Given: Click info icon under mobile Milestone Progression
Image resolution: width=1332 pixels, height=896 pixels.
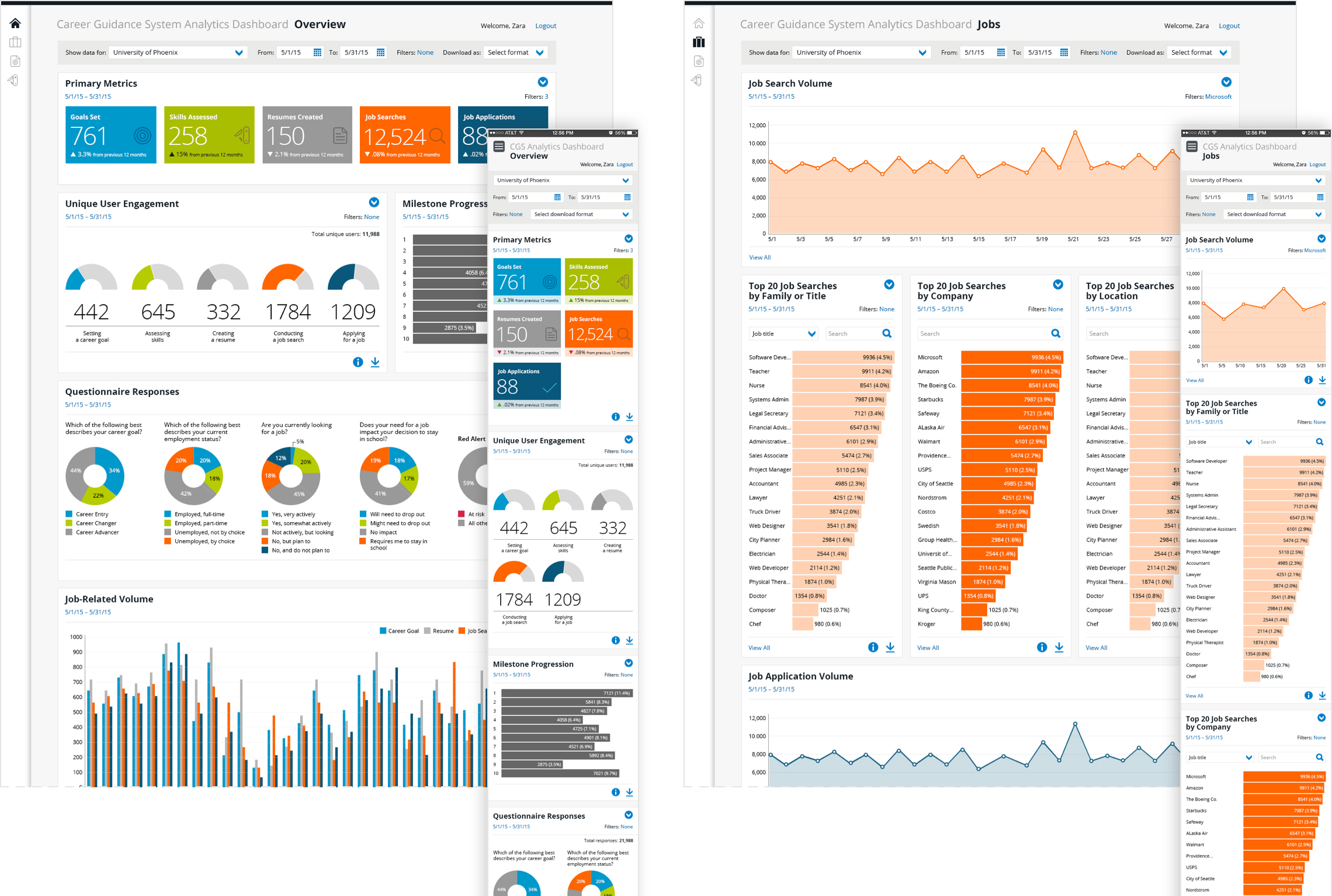Looking at the screenshot, I should pos(615,792).
